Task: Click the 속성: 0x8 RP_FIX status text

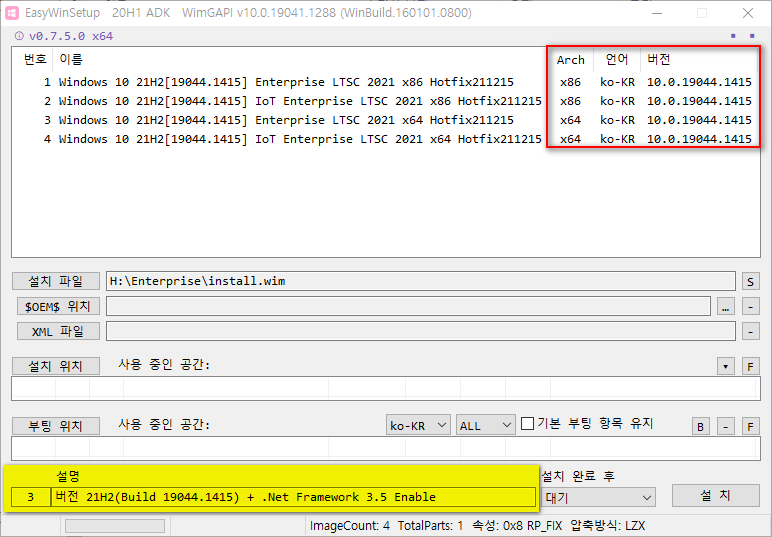Action: pos(517,526)
